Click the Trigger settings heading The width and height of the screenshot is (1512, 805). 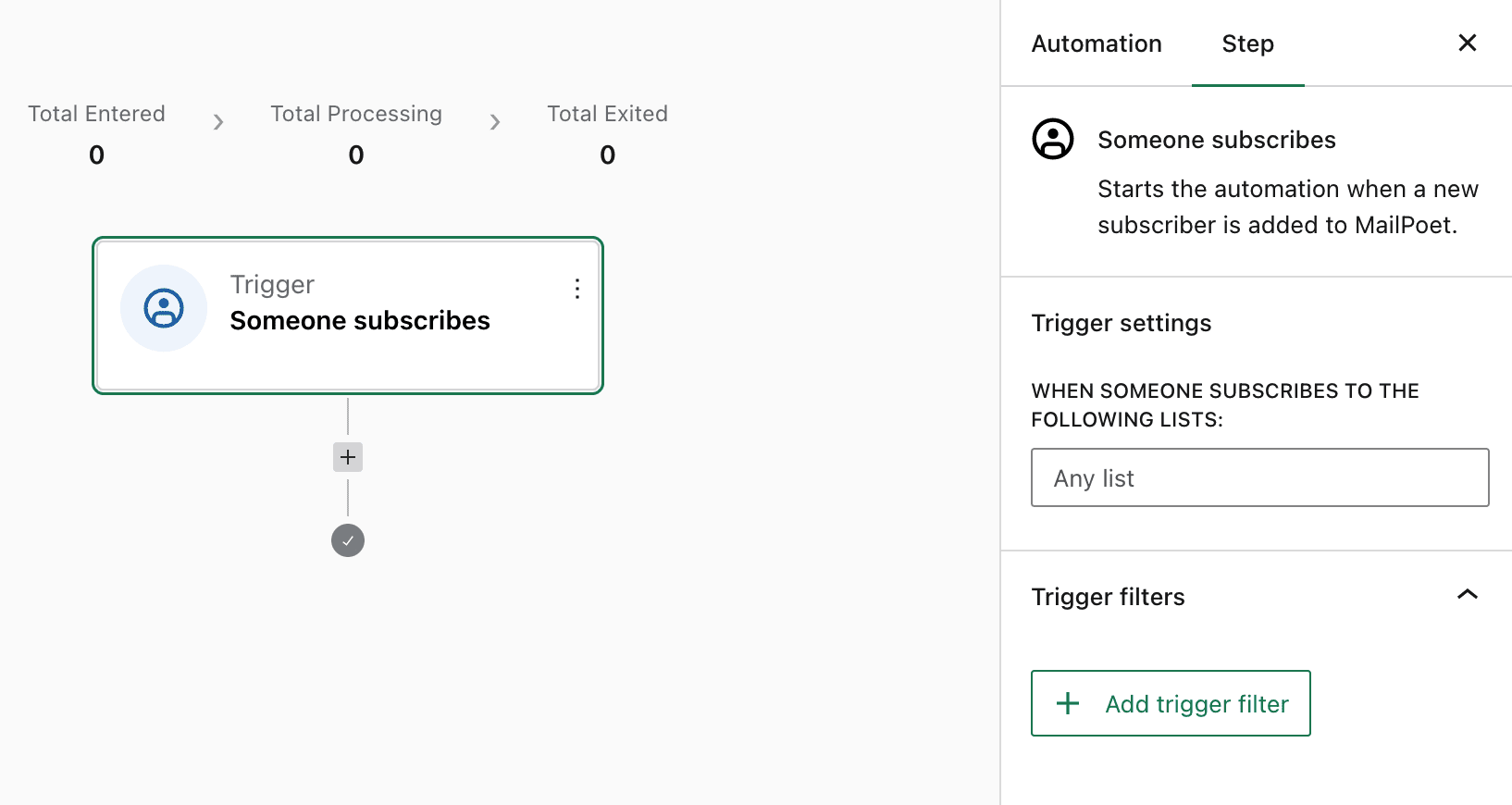click(x=1121, y=323)
